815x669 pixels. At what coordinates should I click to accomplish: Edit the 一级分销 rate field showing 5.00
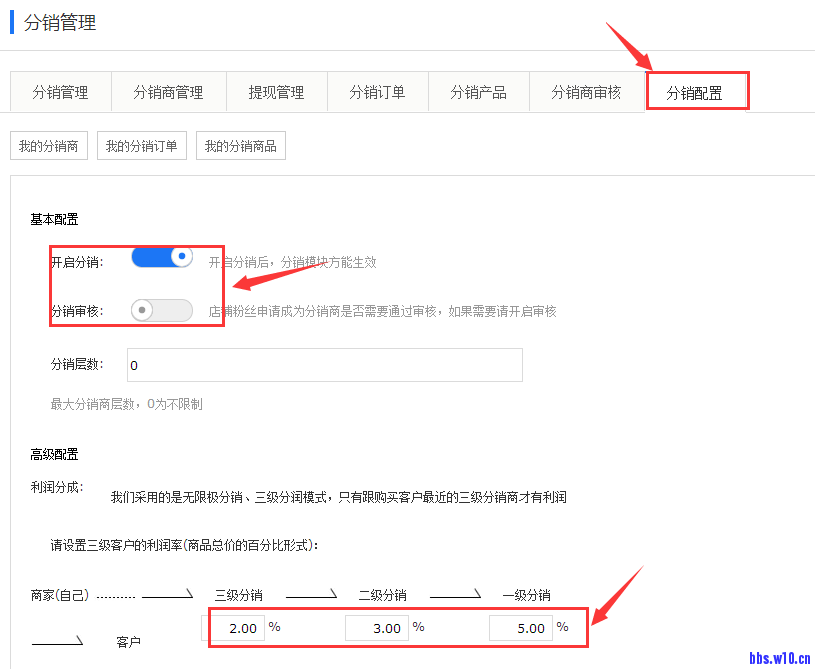pyautogui.click(x=522, y=628)
